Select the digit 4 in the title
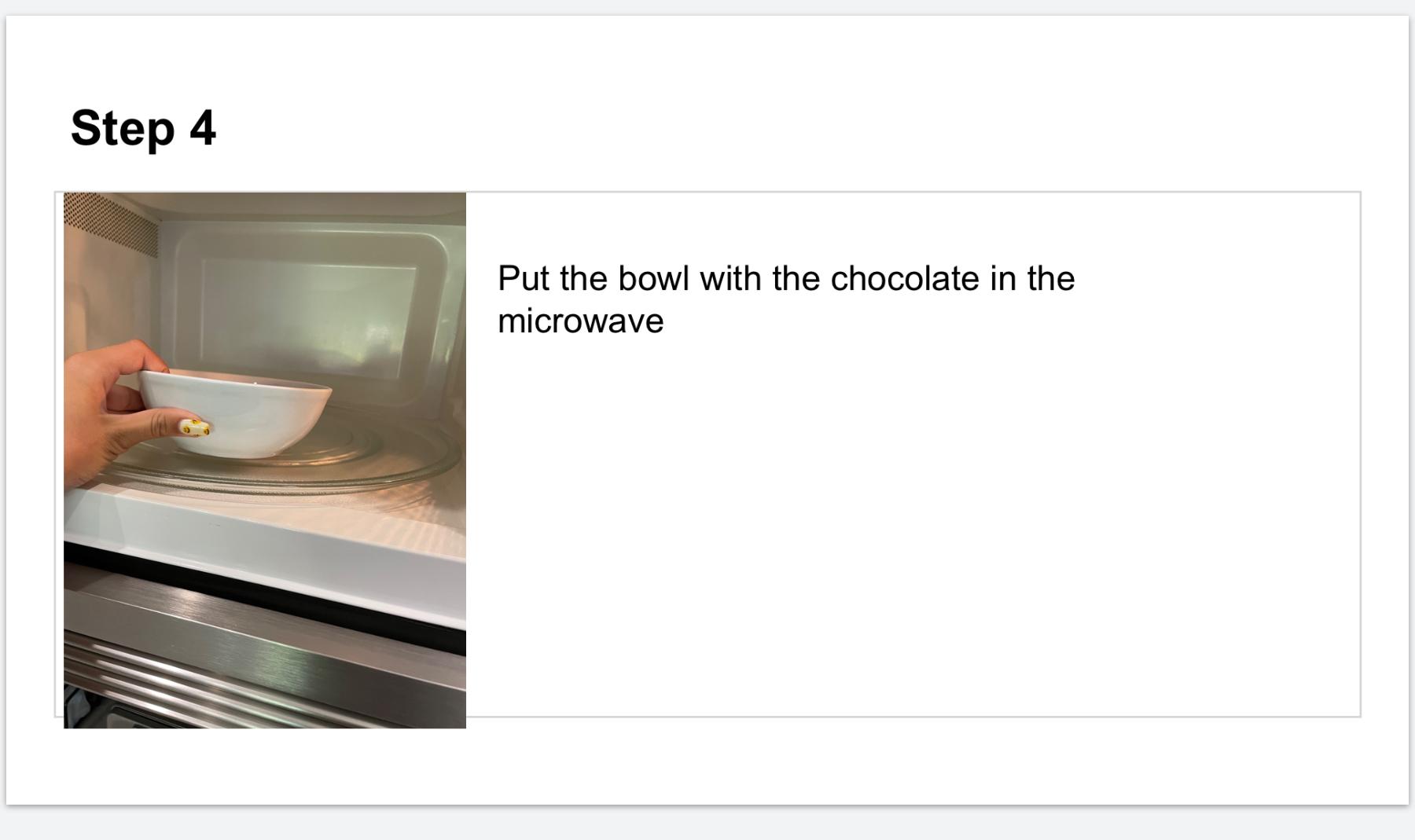This screenshot has width=1415, height=840. (x=203, y=128)
